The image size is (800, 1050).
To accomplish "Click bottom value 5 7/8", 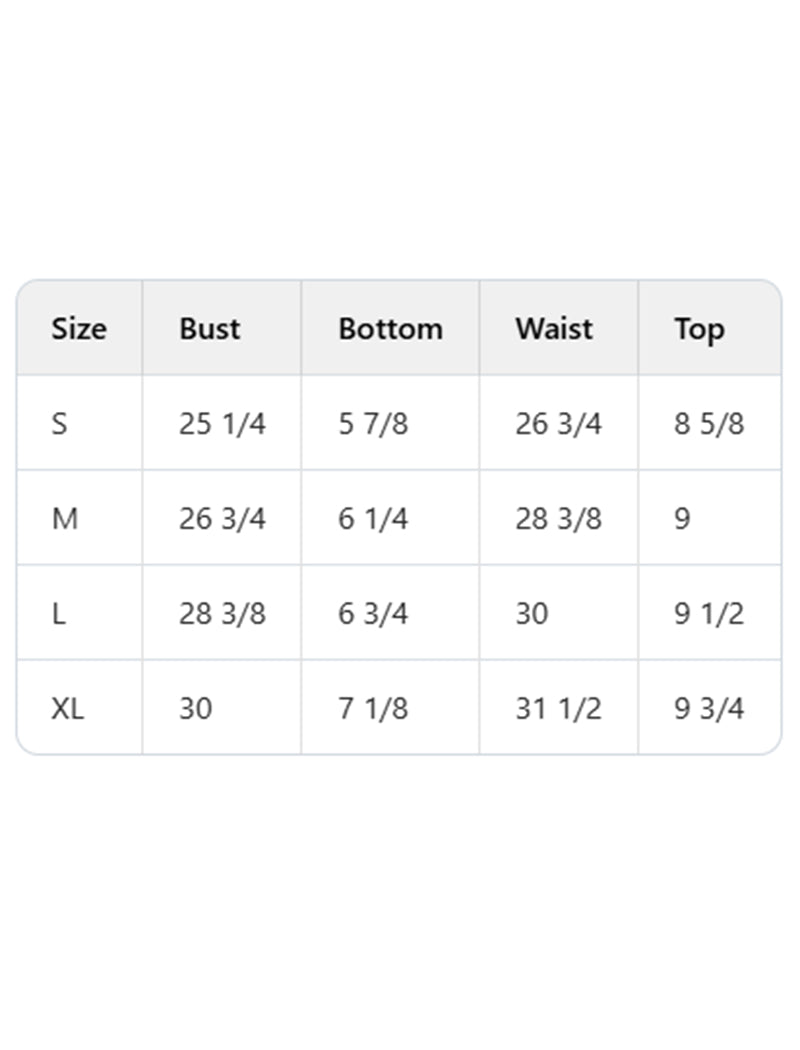I will 373,424.
